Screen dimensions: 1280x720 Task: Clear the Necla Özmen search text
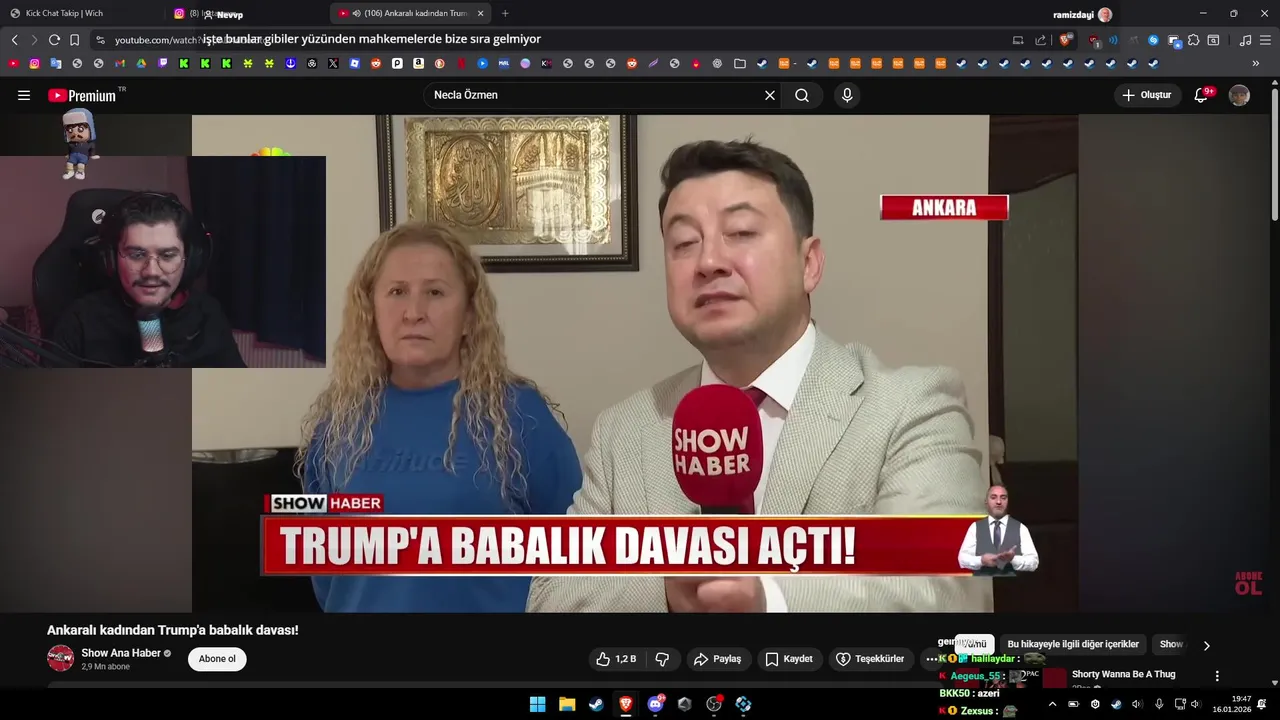[770, 95]
